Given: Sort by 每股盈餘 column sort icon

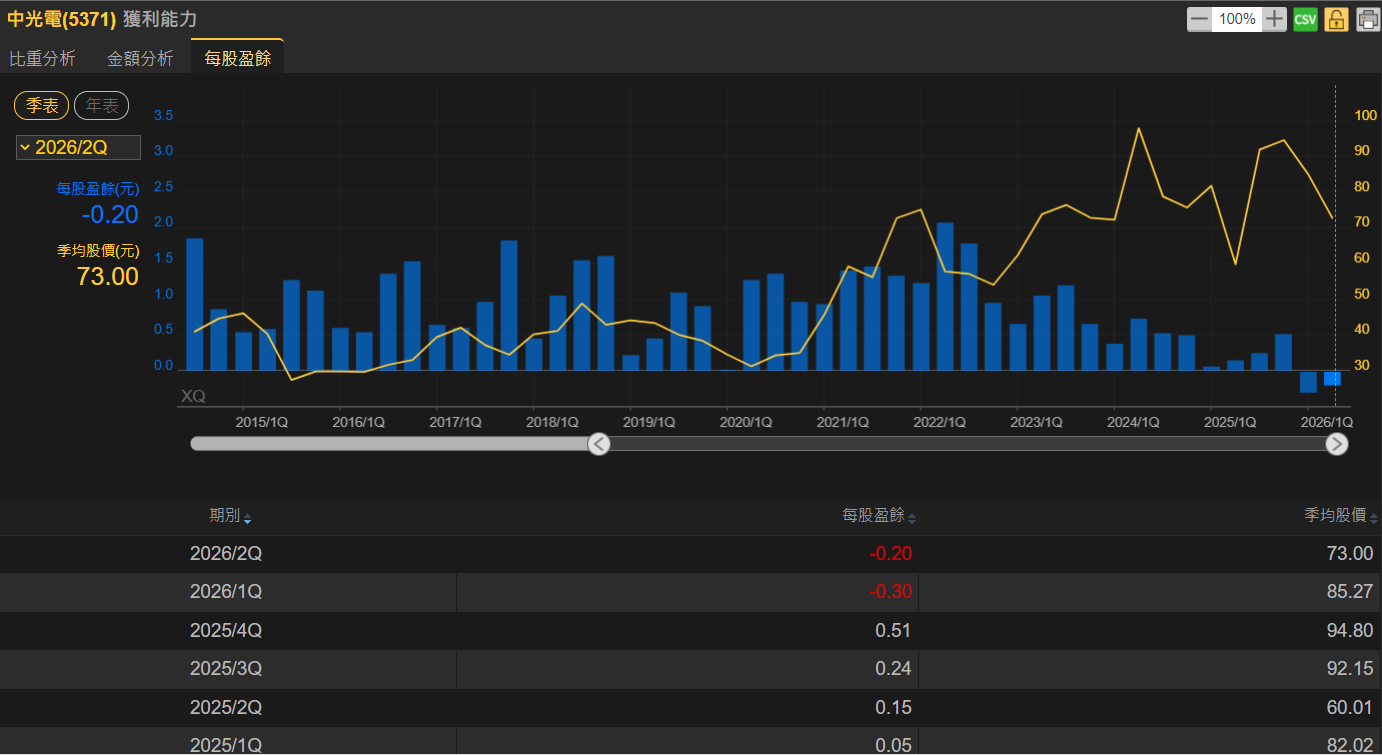Looking at the screenshot, I should (912, 518).
